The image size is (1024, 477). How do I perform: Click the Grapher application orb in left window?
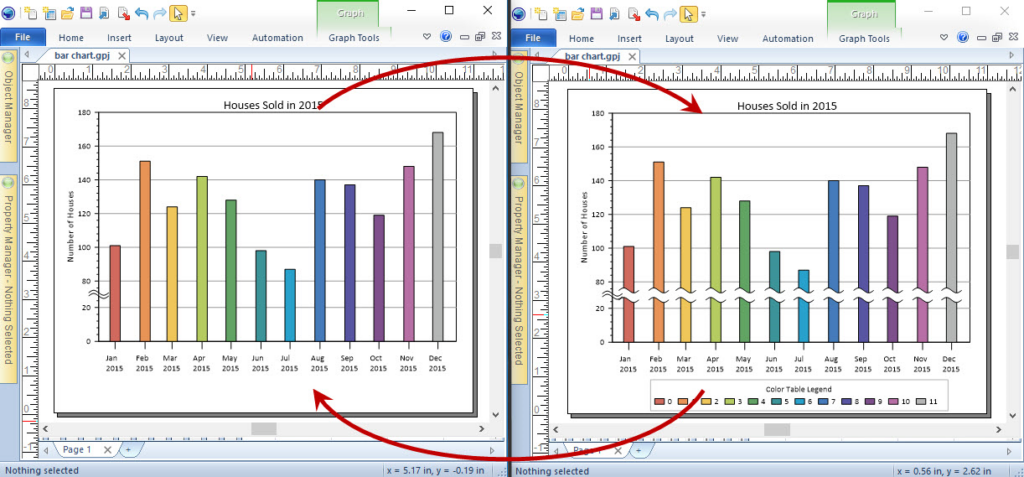9,13
